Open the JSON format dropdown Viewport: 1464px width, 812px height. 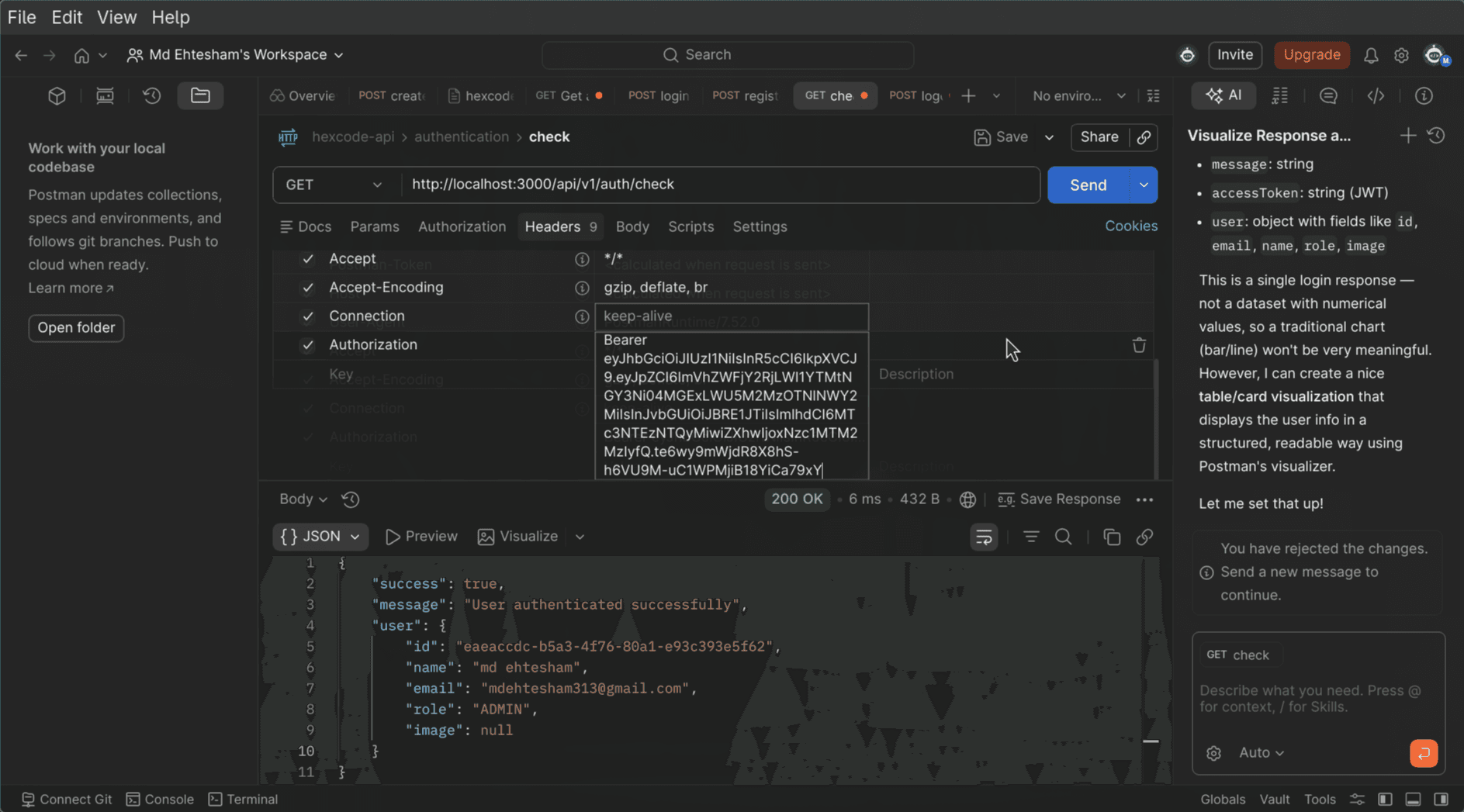[320, 537]
